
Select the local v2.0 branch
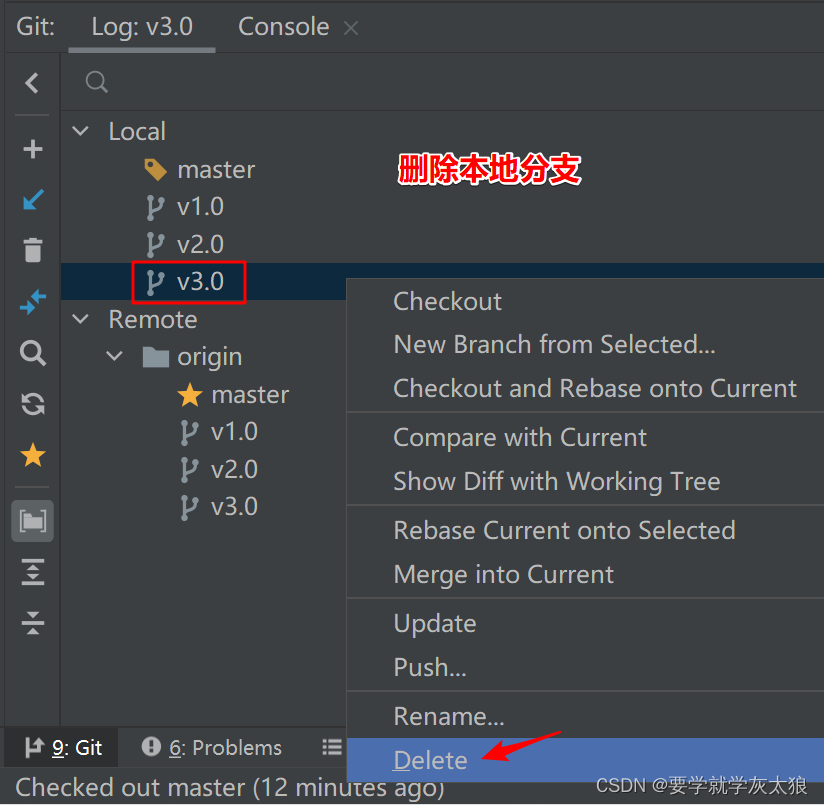(200, 244)
